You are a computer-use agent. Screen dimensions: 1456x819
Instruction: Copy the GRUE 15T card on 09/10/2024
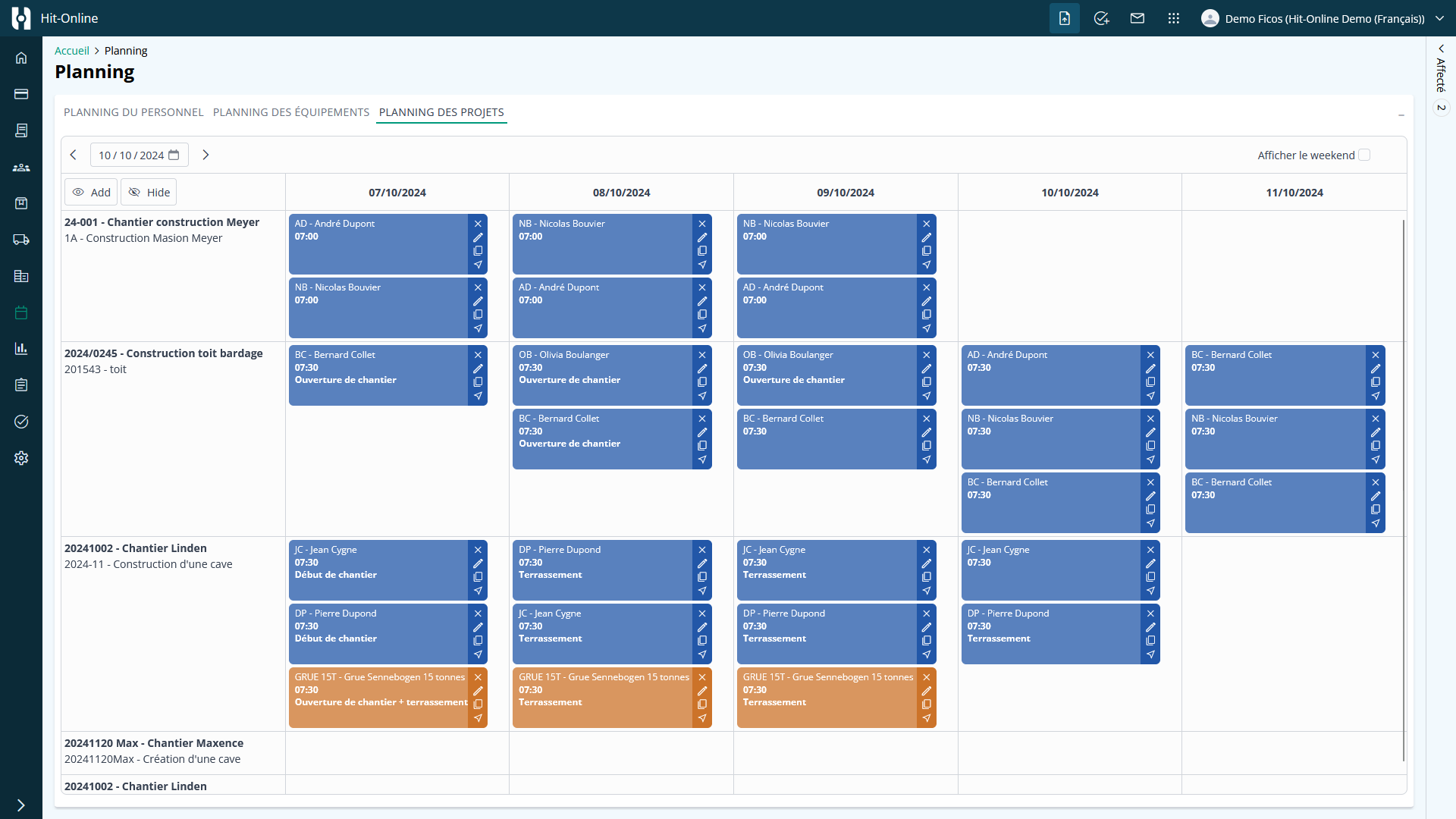pyautogui.click(x=927, y=704)
